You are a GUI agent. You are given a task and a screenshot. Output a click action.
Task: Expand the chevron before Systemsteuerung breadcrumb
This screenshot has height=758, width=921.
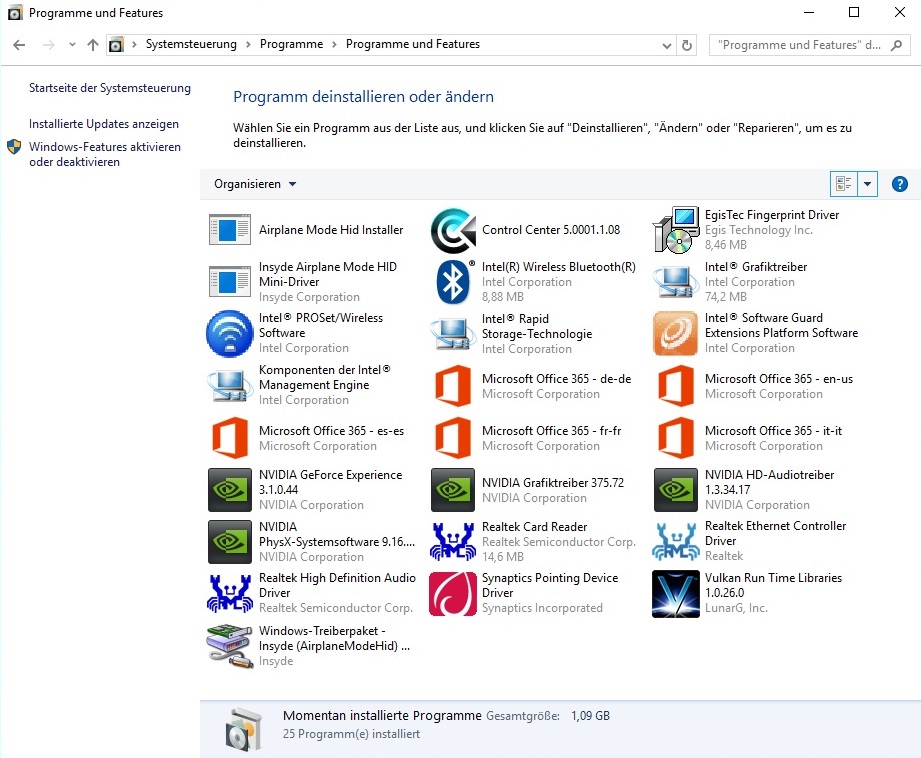click(135, 45)
